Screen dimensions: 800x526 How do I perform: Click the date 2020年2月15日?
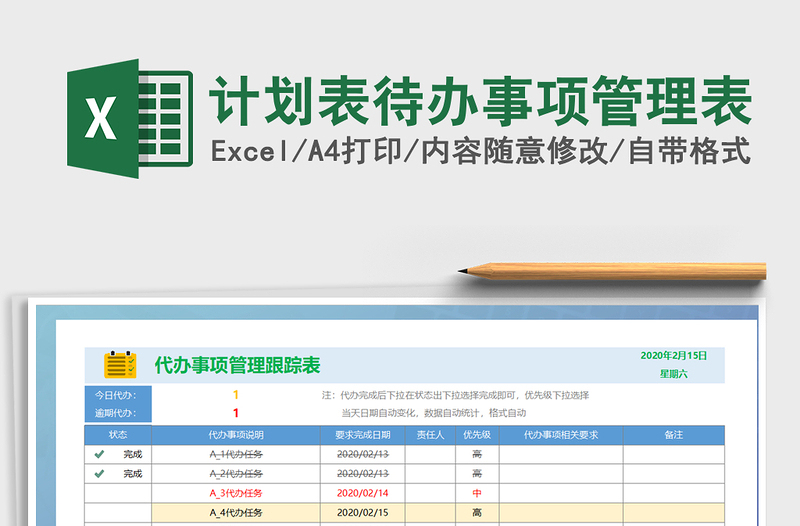[x=673, y=356]
